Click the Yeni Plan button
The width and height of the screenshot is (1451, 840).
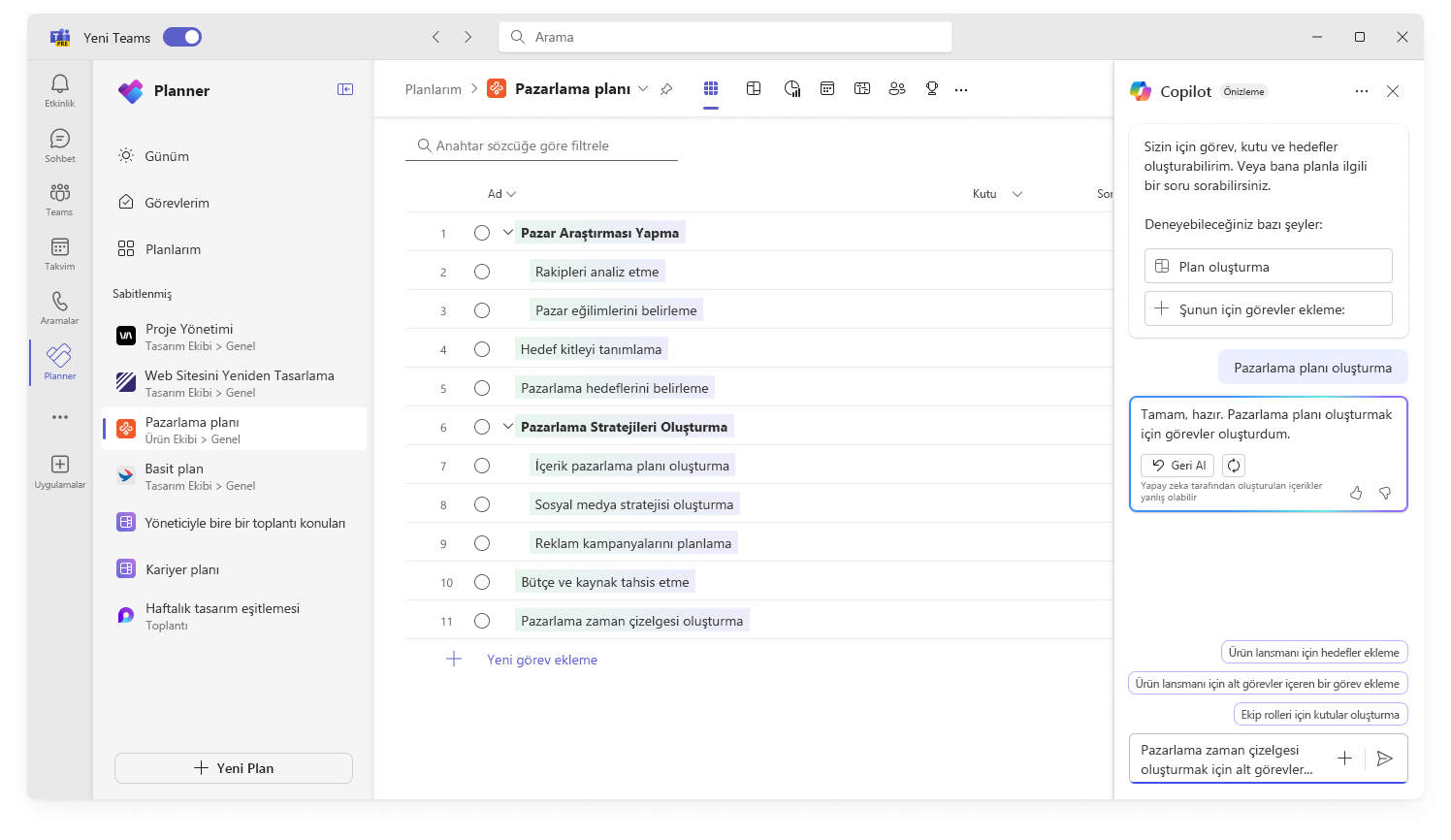click(234, 768)
